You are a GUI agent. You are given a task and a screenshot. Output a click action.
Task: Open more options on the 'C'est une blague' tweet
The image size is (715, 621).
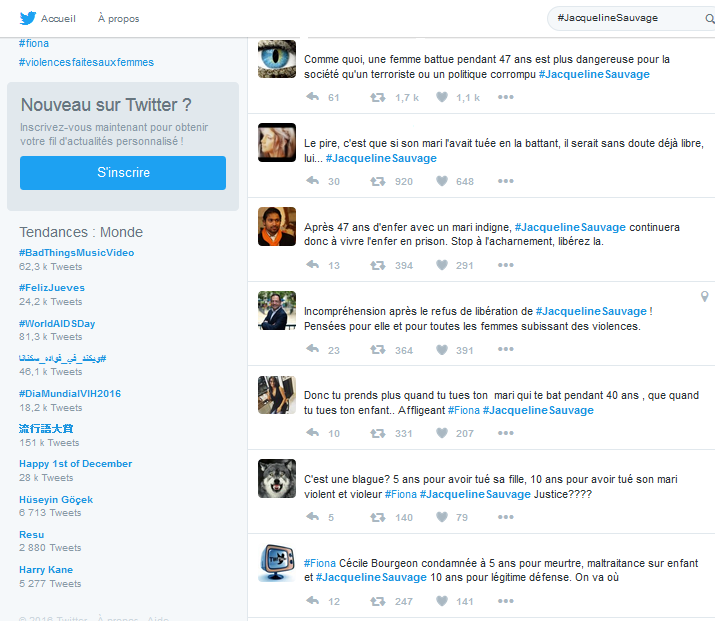(x=505, y=517)
